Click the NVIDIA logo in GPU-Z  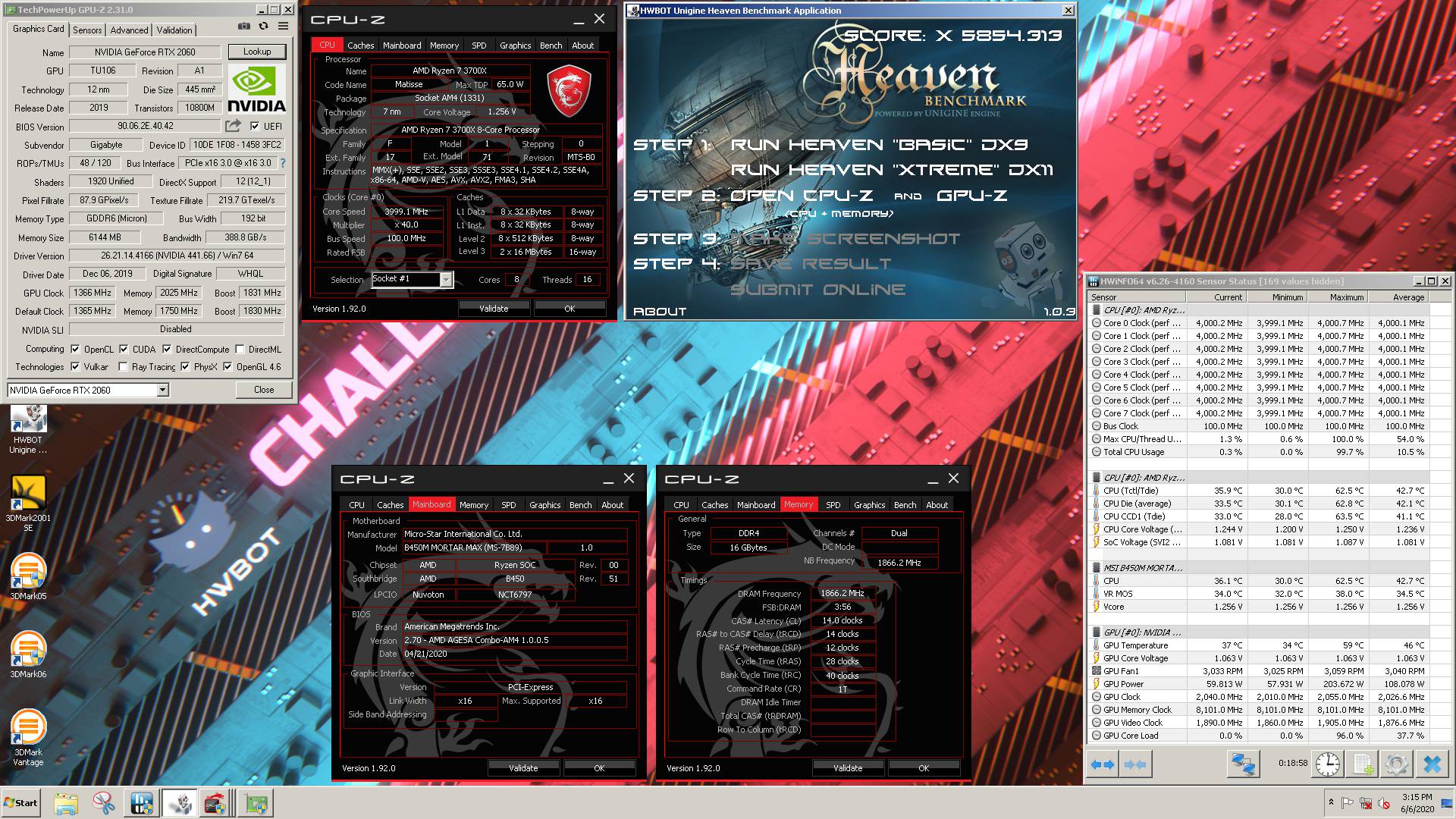coord(256,89)
